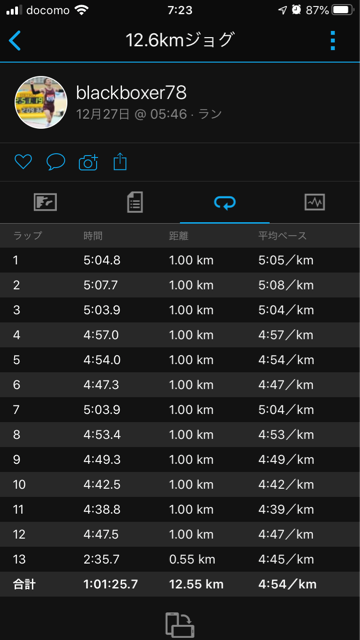Switch to the stats details tab
The width and height of the screenshot is (360, 640).
(x=135, y=202)
